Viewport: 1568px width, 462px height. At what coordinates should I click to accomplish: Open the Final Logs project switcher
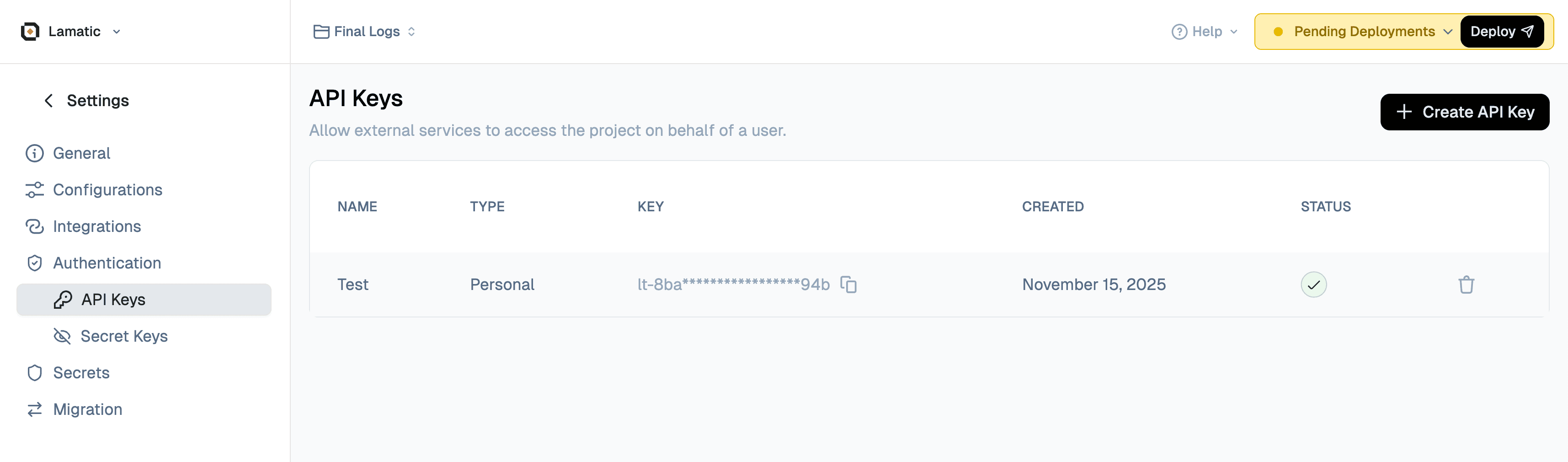411,32
